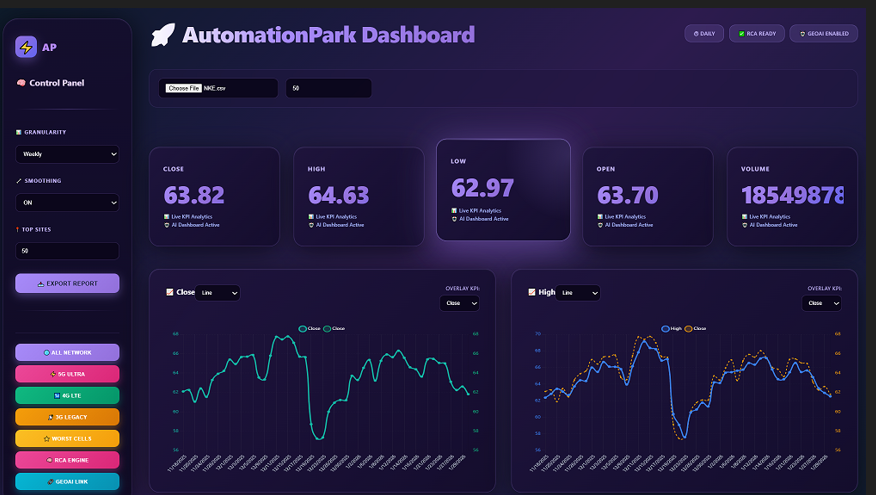Click the NKE.csv file name text

coord(215,88)
